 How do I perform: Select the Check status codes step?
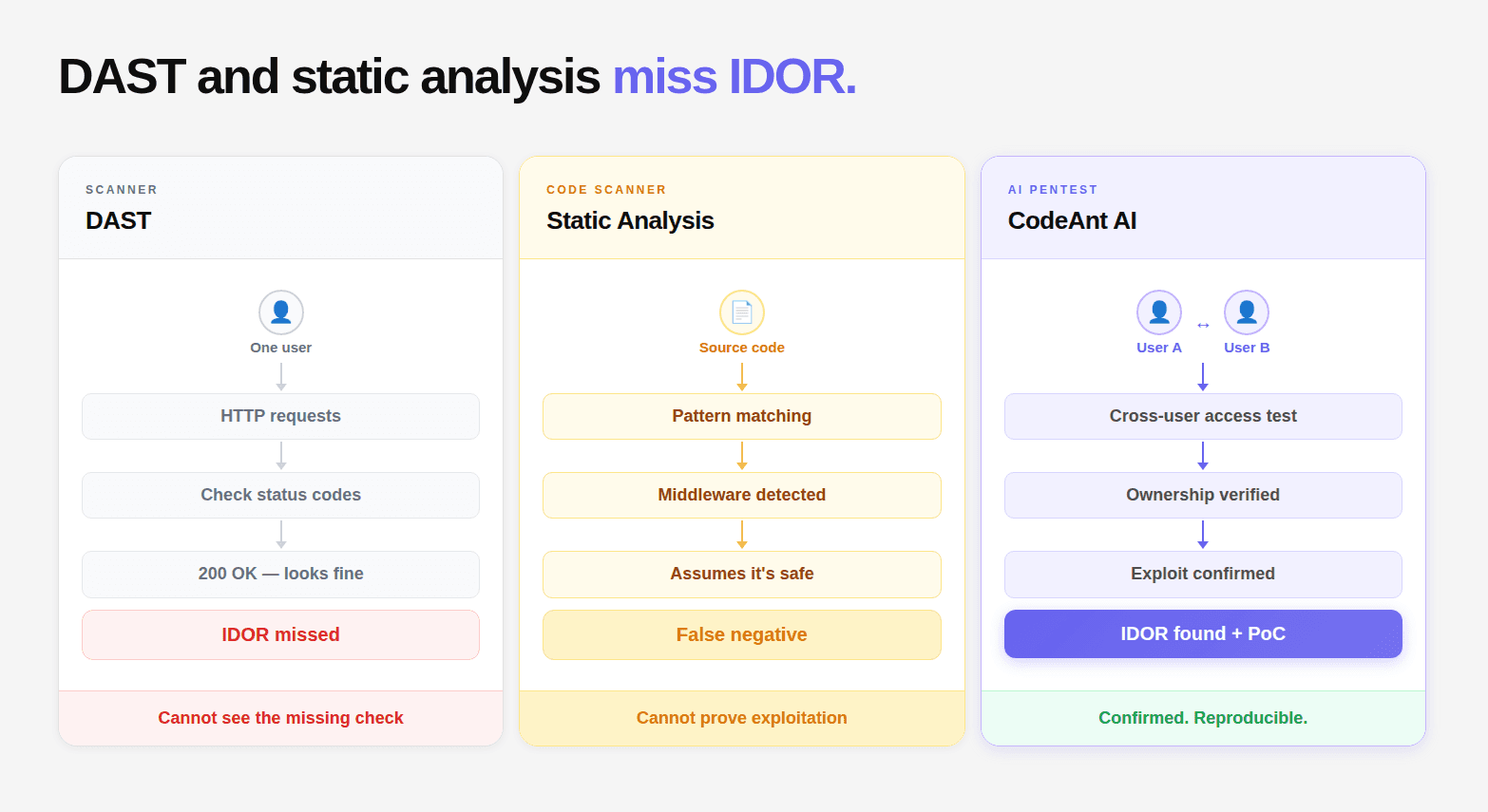click(x=280, y=495)
